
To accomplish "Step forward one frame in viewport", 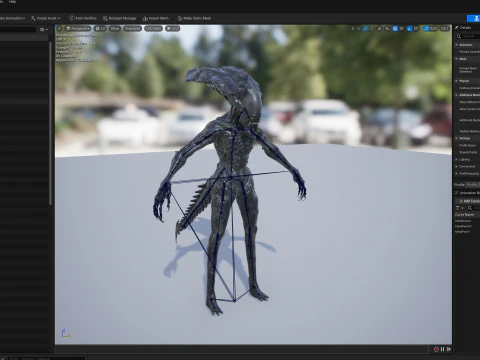I will click(449, 349).
